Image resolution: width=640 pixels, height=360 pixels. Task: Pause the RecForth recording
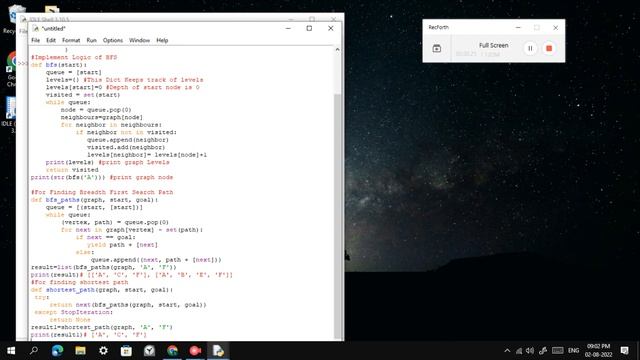(530, 49)
